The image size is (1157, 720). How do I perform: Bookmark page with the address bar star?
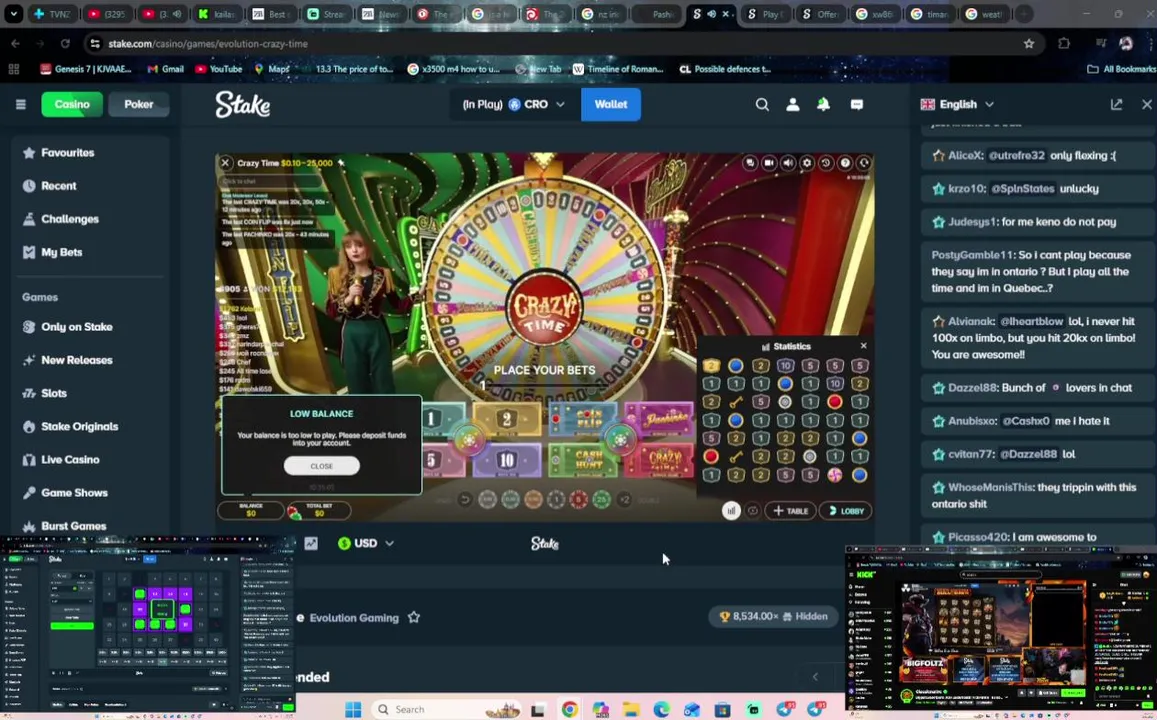pos(1029,44)
